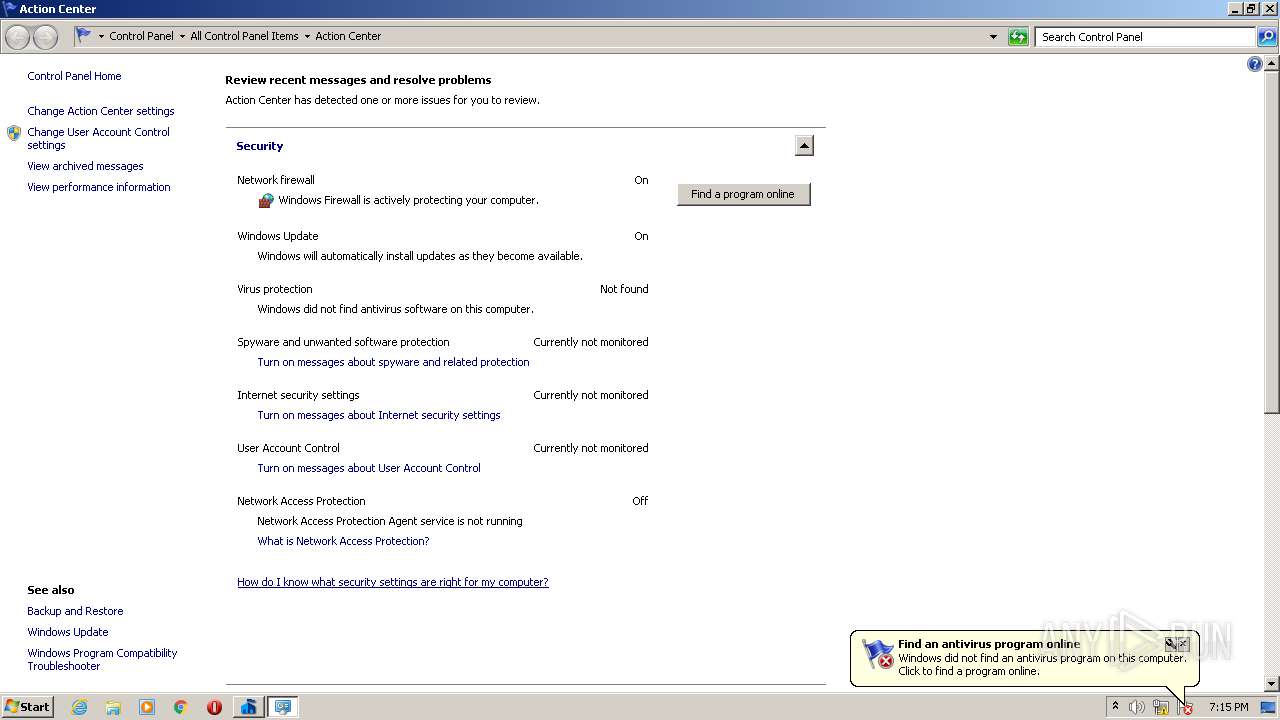Click the Network firewall label
Viewport: 1280px width, 720px height.
(x=276, y=180)
